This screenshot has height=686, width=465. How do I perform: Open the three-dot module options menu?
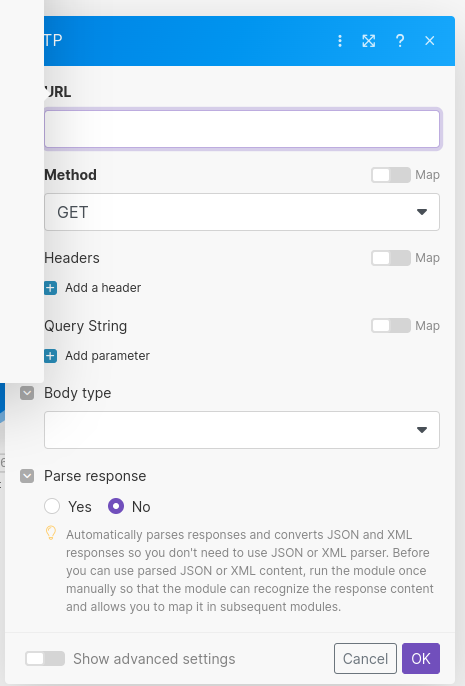[340, 41]
